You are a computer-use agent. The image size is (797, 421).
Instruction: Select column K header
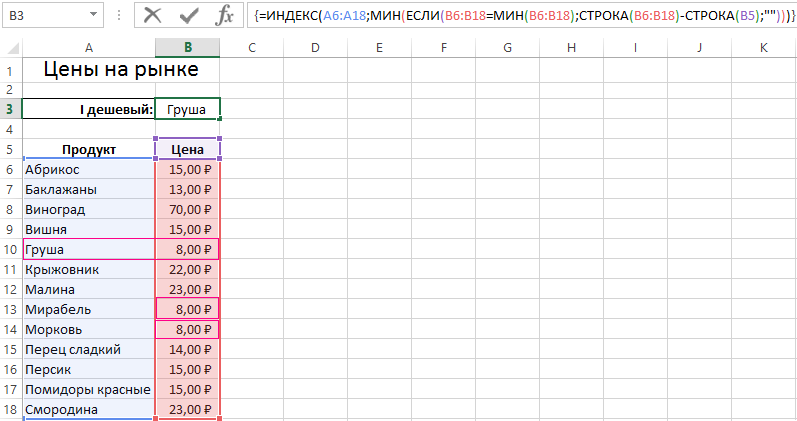pos(764,47)
